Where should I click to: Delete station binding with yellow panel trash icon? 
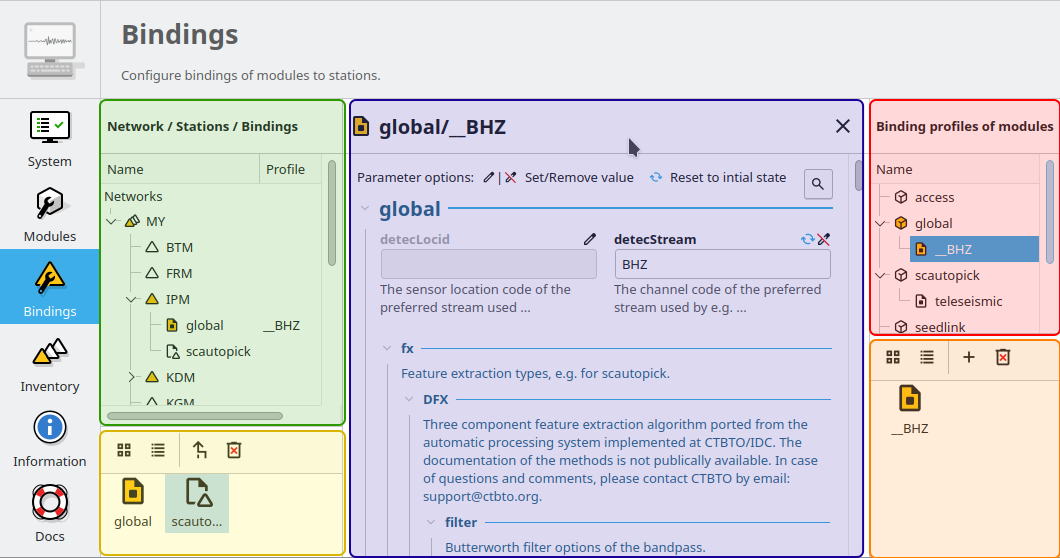(x=234, y=450)
